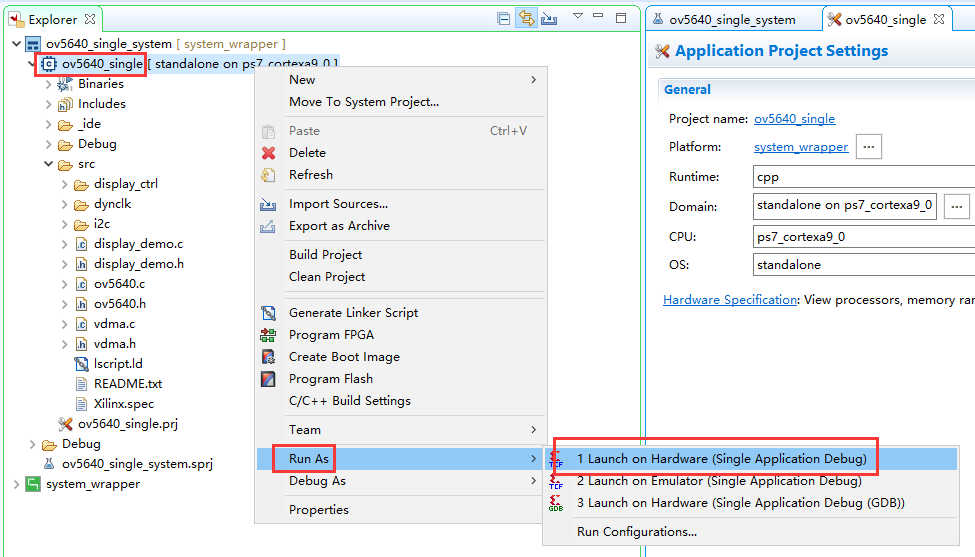Click Runtime field containing cpp
This screenshot has width=975, height=557.
864,177
